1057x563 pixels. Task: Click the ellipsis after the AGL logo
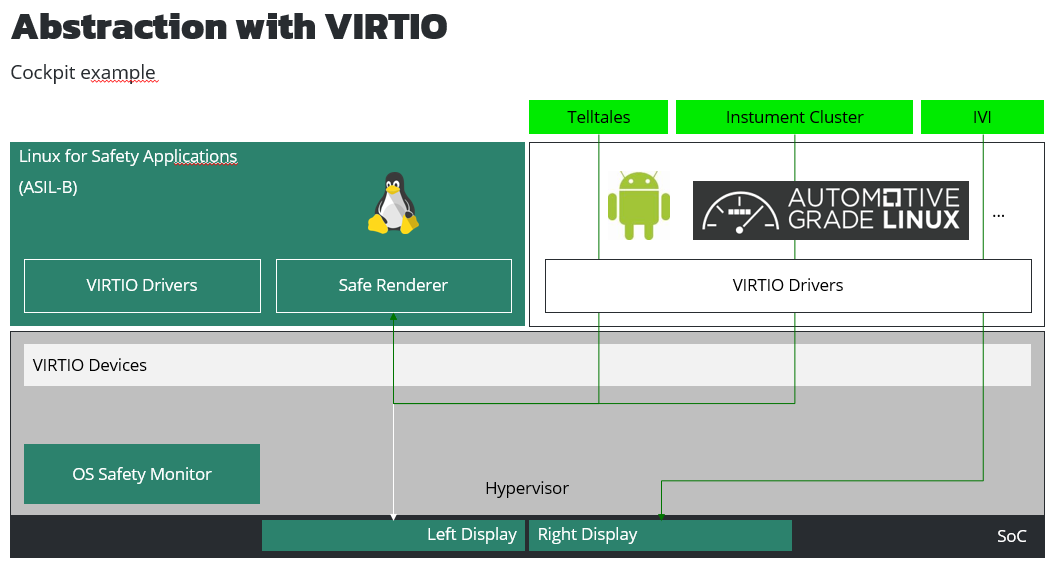tap(998, 214)
